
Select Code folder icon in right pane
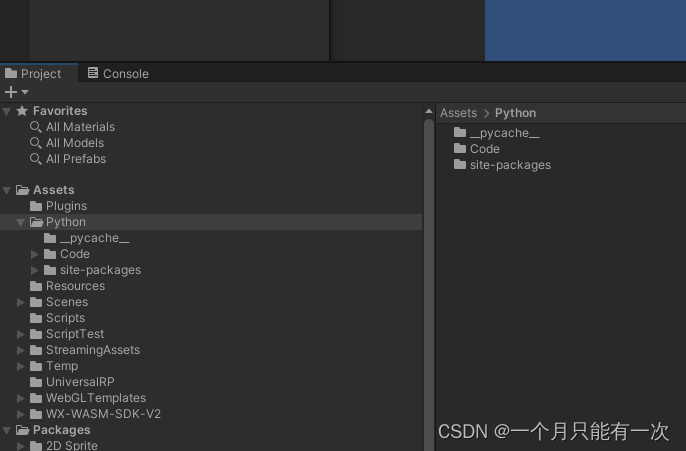pyautogui.click(x=460, y=148)
